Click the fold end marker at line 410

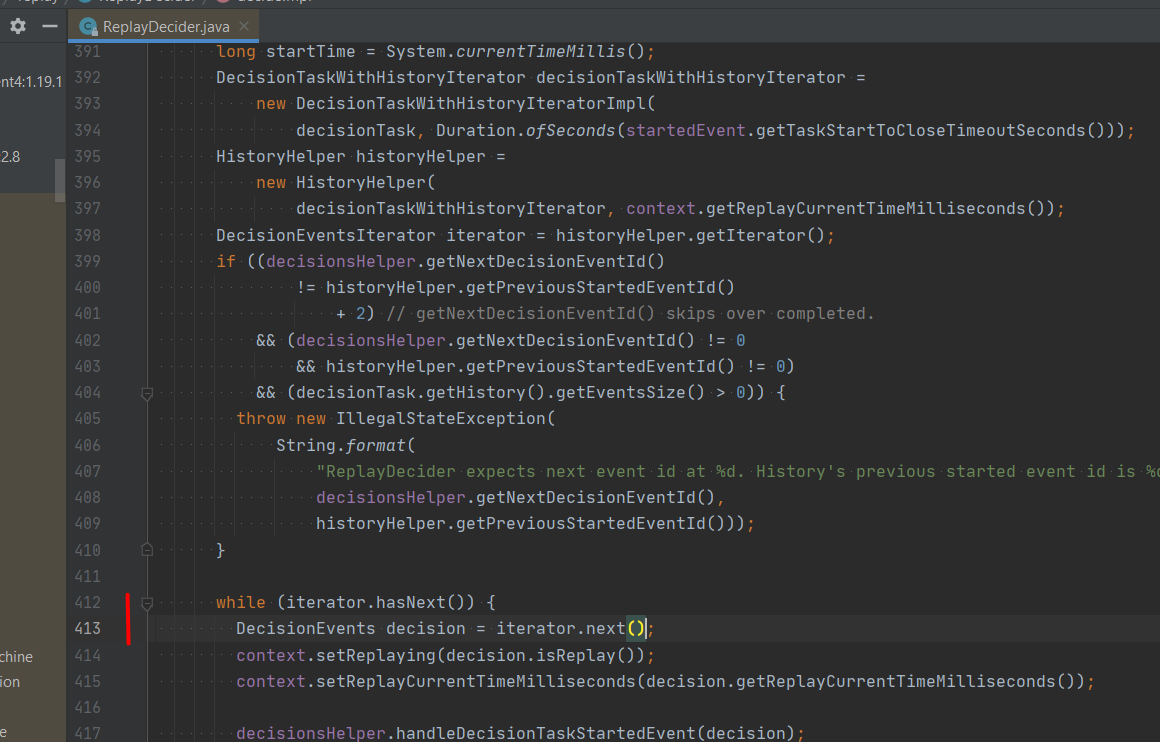[x=146, y=550]
